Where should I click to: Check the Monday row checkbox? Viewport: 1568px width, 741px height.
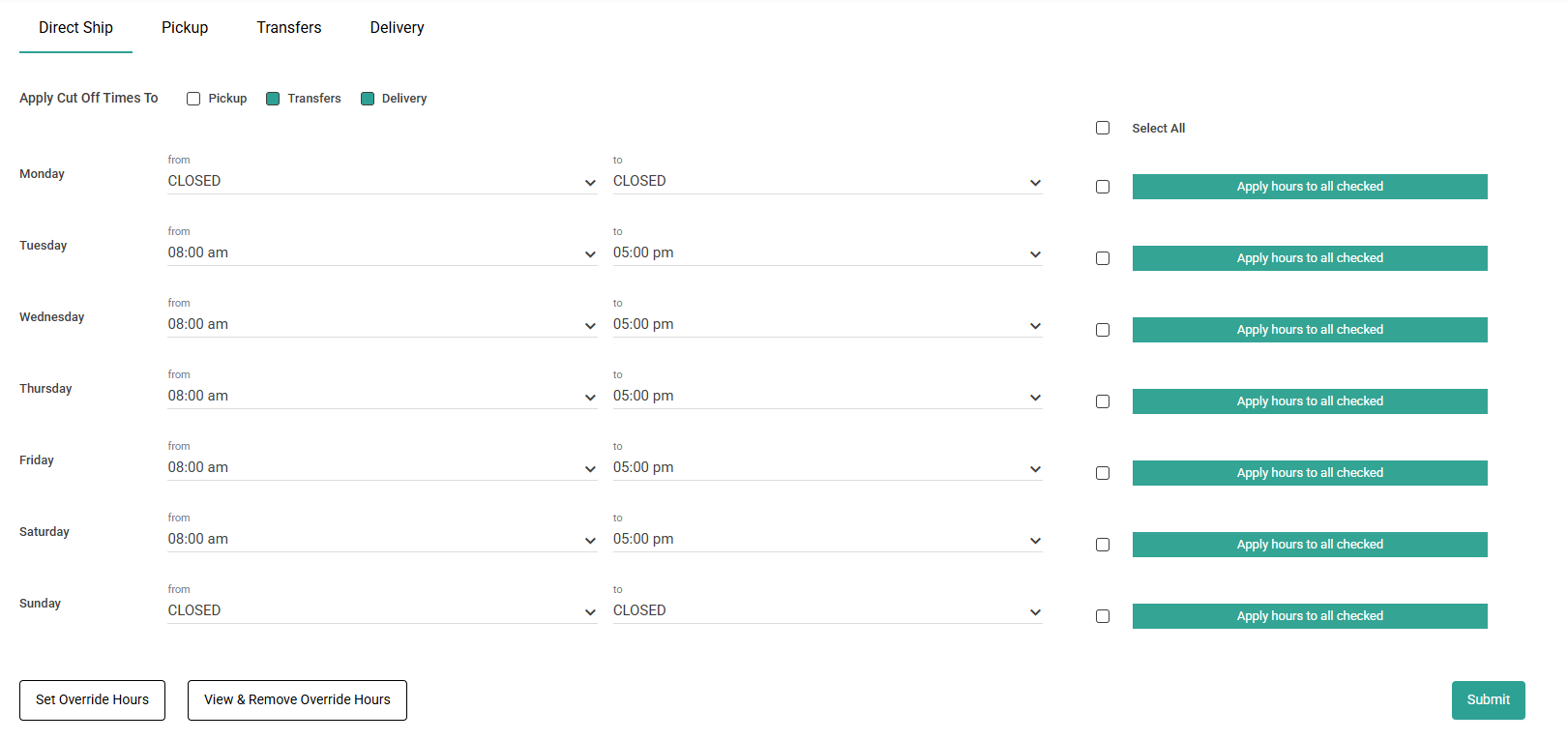tap(1103, 187)
